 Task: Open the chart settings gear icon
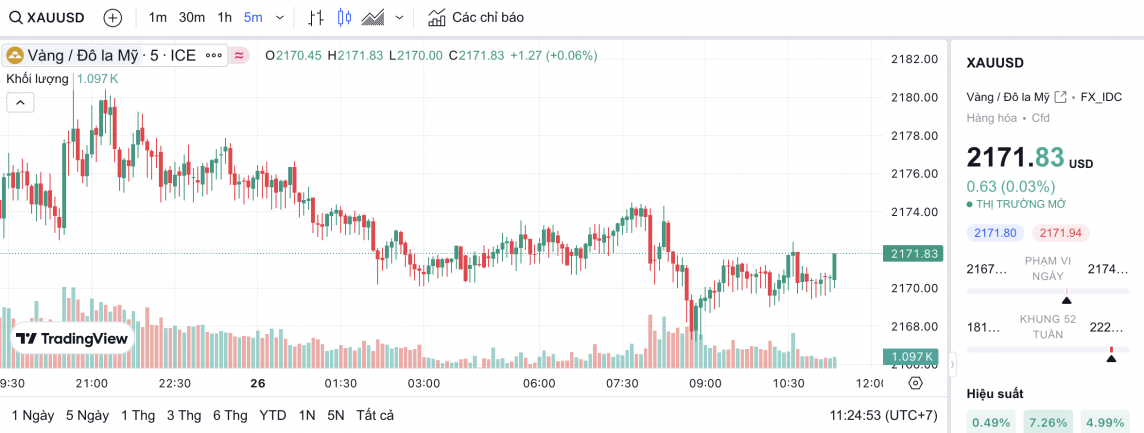coord(915,383)
